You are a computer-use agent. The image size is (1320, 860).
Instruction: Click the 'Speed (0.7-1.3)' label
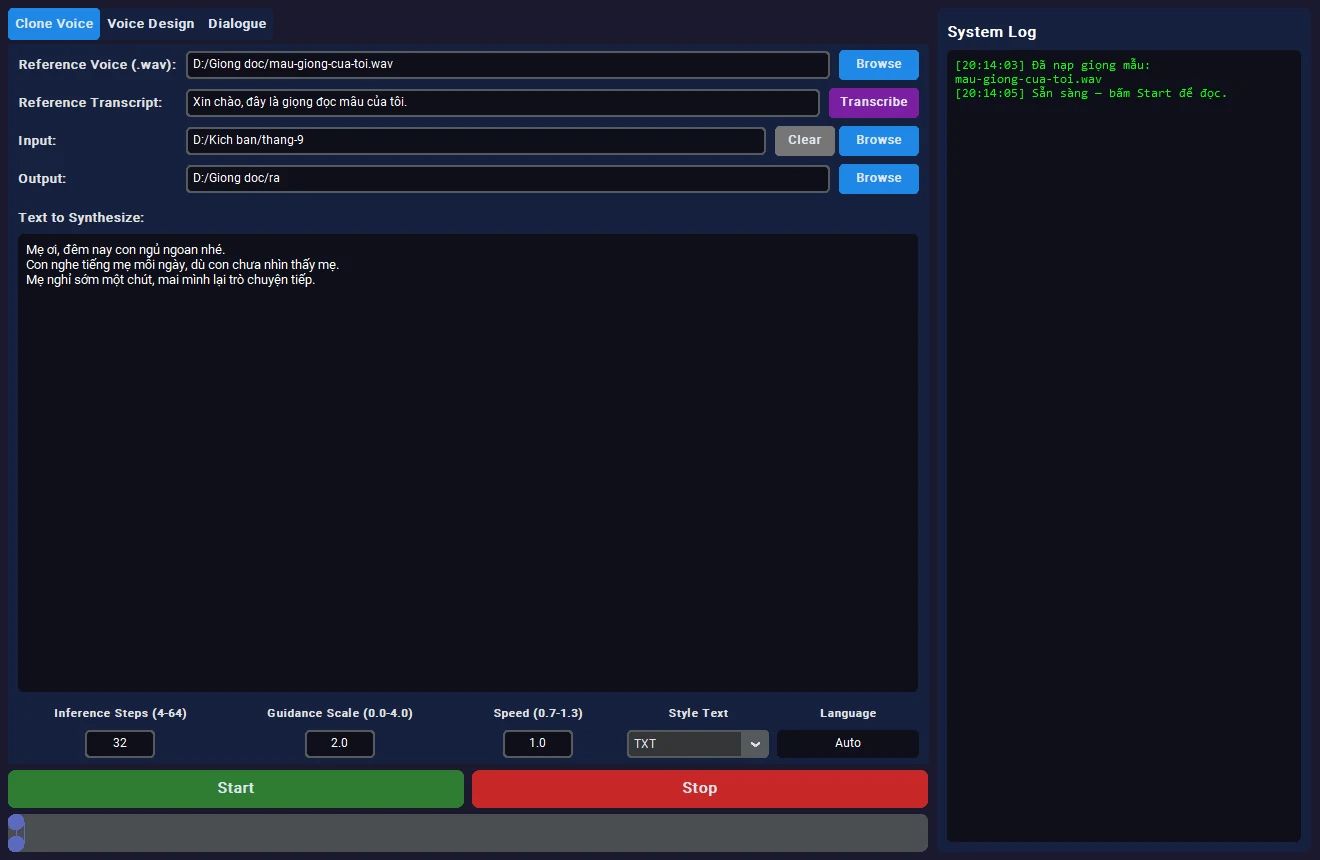pyautogui.click(x=538, y=713)
